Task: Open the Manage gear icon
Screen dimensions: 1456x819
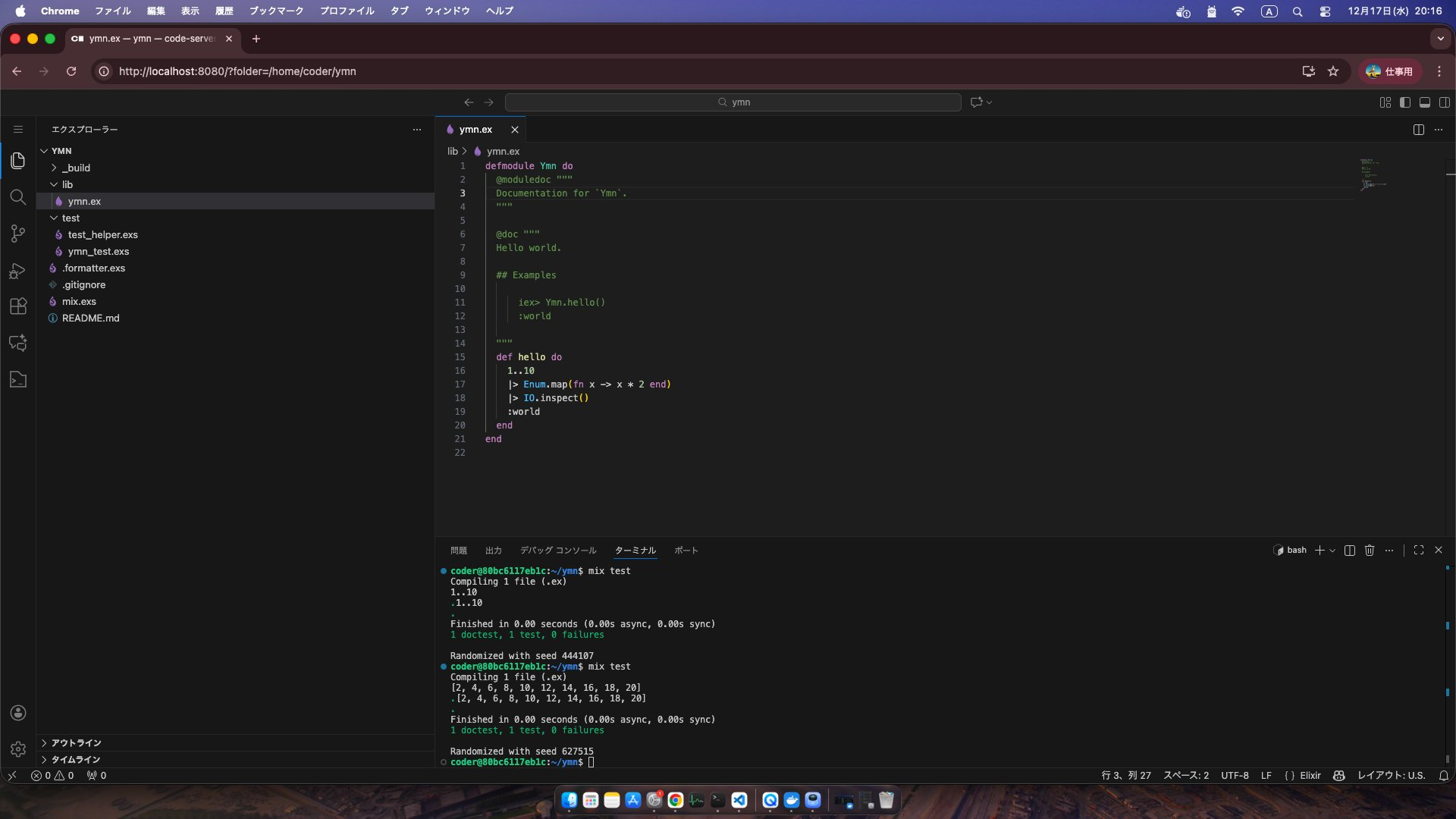Action: click(x=18, y=749)
